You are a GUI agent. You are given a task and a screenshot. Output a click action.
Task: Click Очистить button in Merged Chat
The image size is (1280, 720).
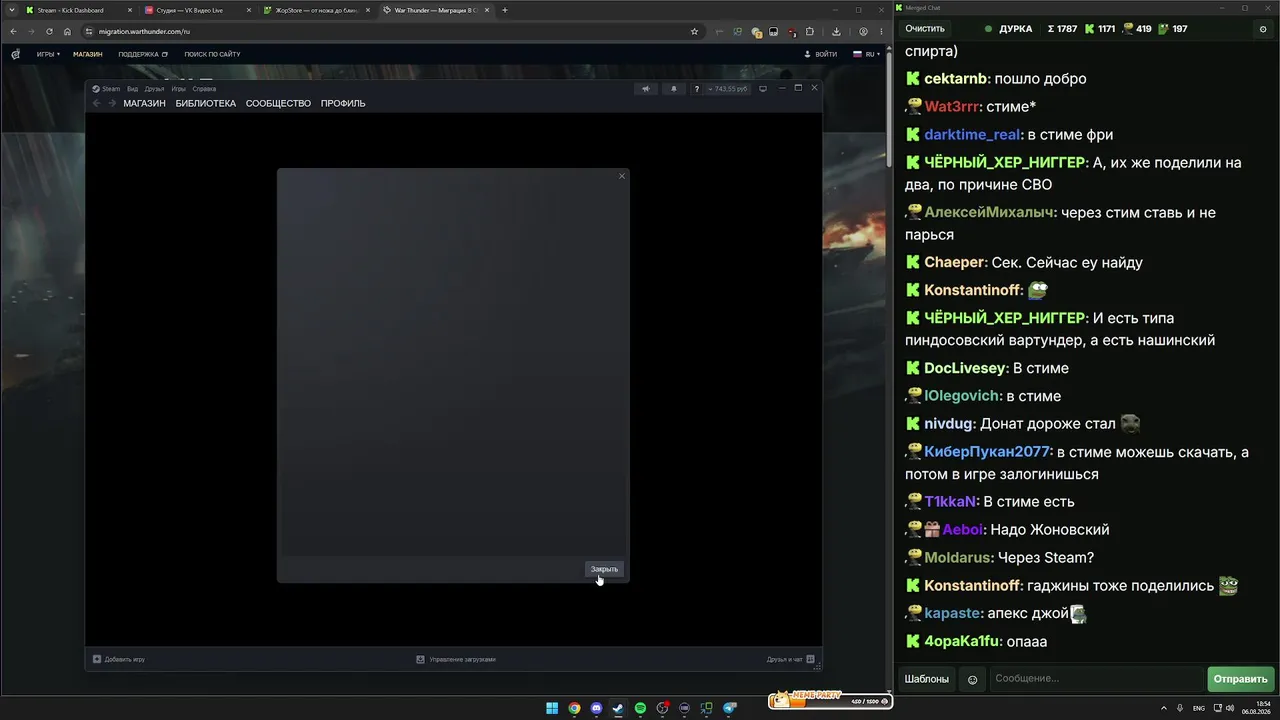pos(925,29)
